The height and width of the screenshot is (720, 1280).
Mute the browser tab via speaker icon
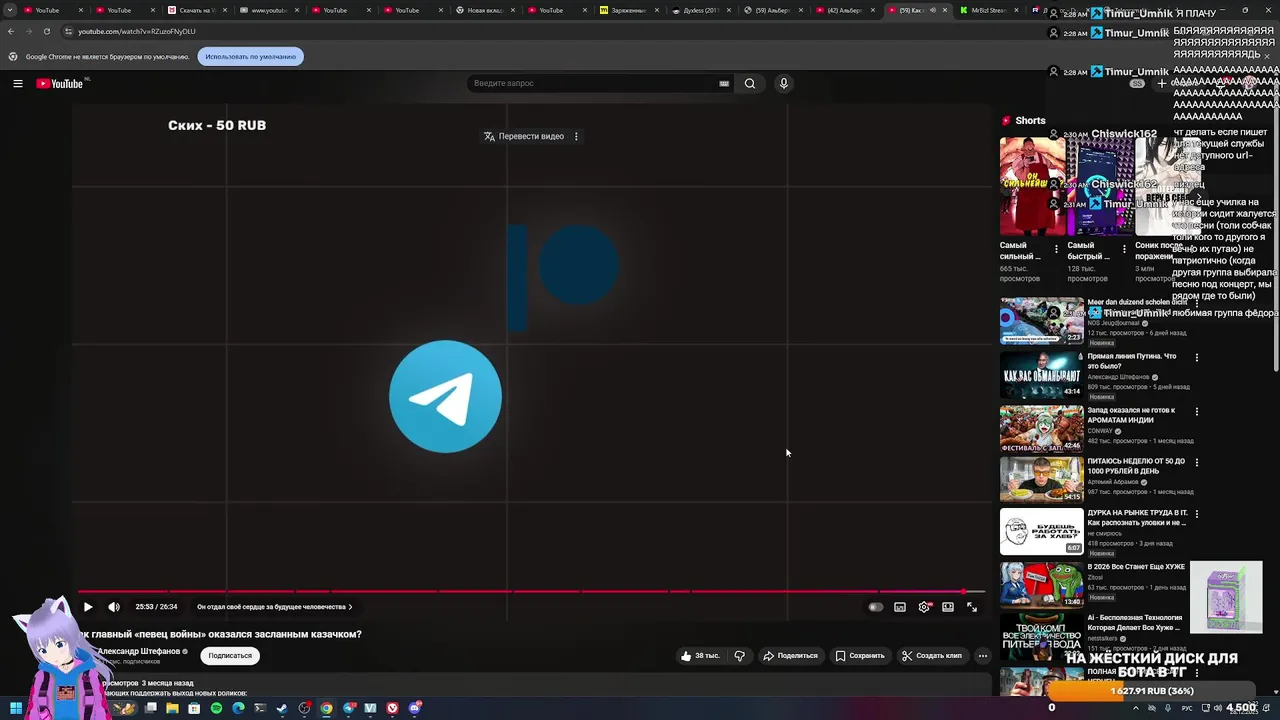(x=932, y=10)
